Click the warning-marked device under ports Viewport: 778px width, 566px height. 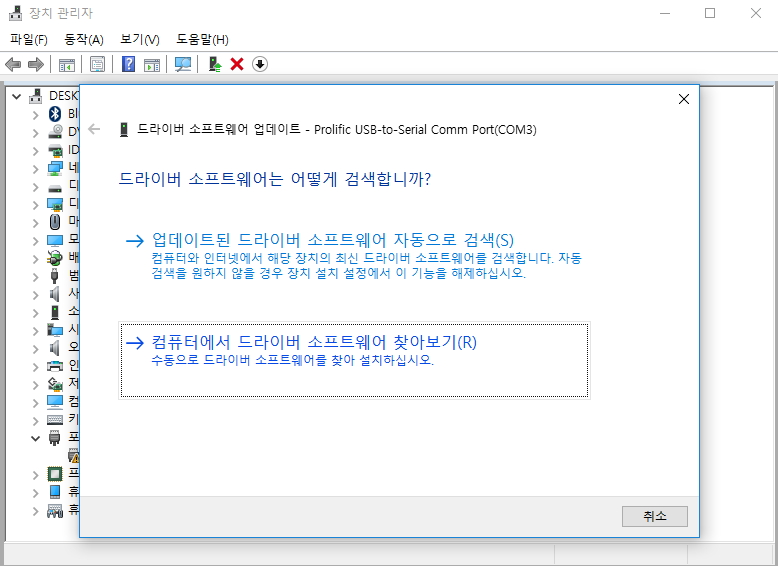click(x=73, y=455)
